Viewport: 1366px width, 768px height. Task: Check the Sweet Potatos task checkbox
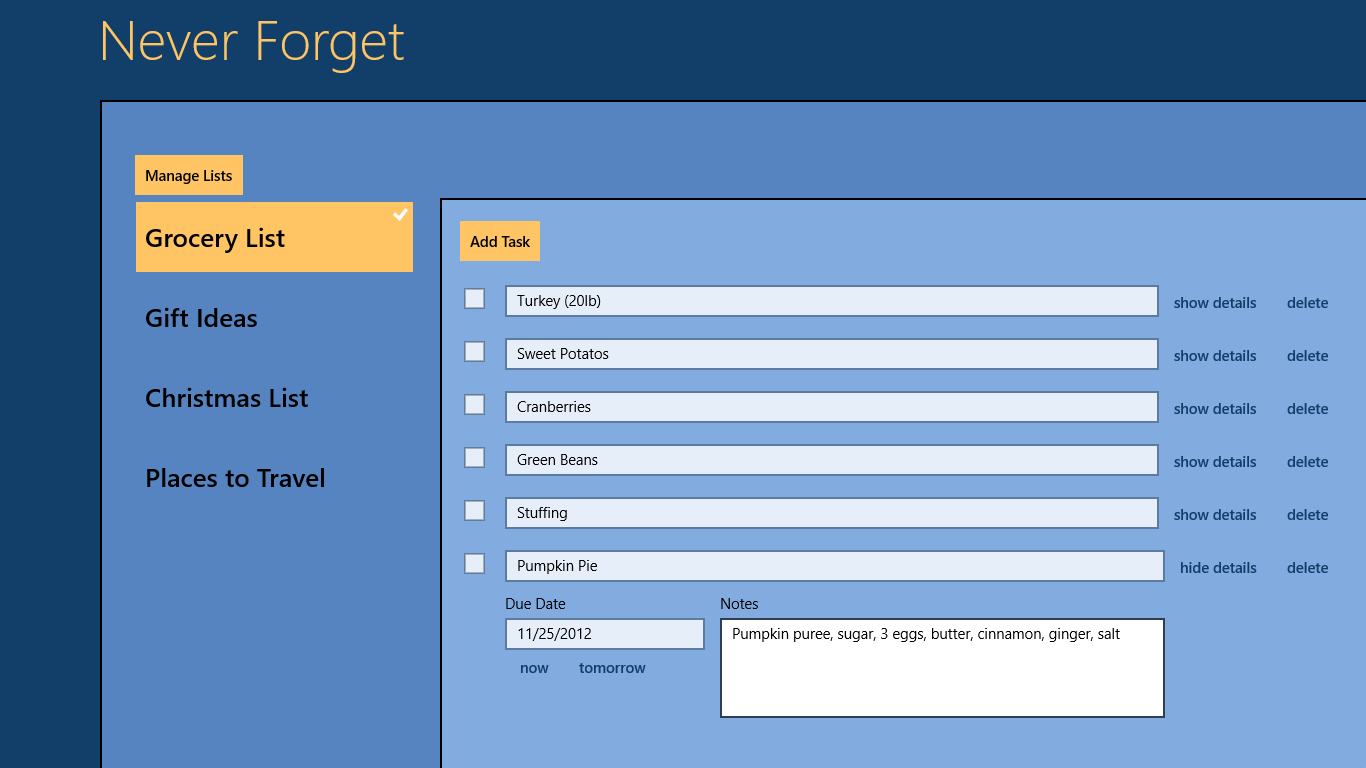coord(475,352)
